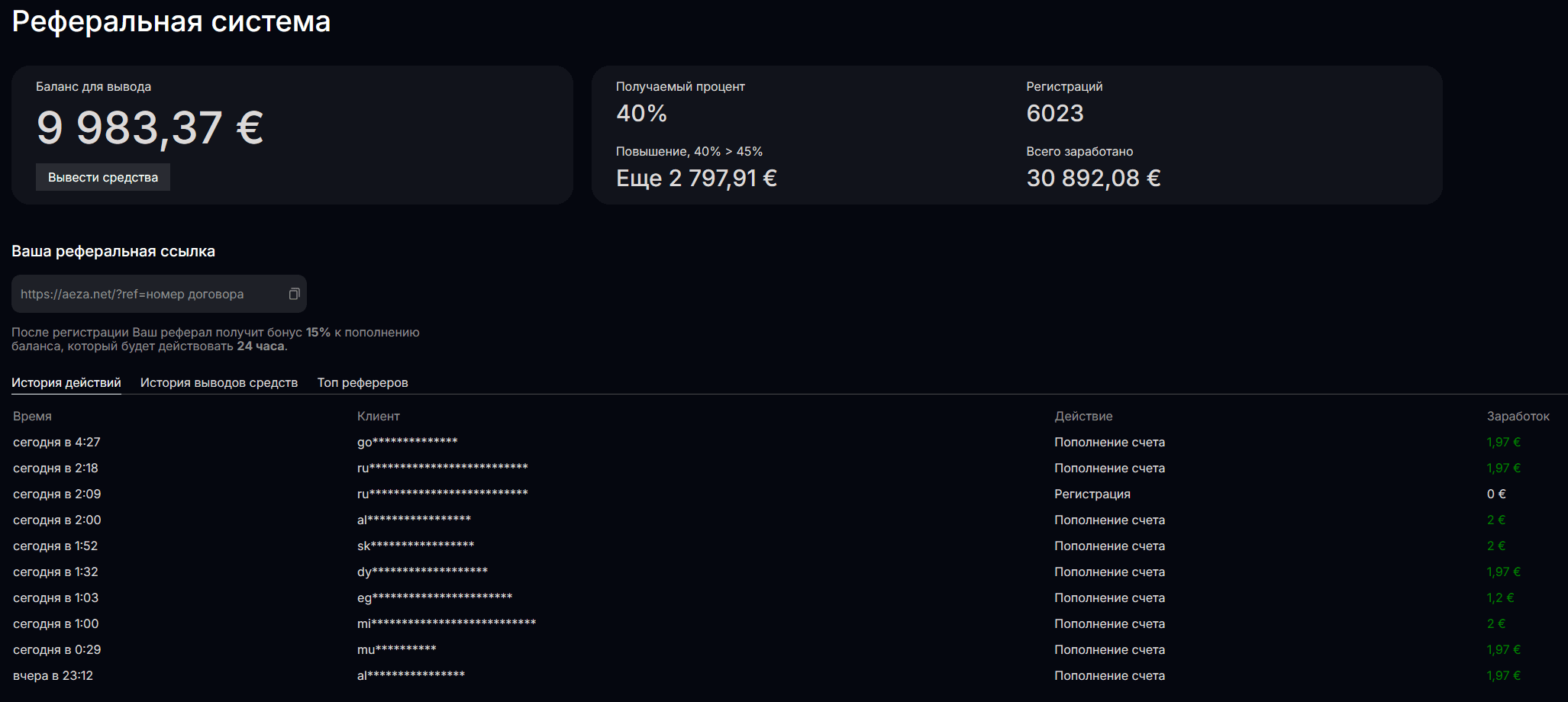Click the Вывести средства button
The height and width of the screenshot is (702, 1568).
103,177
